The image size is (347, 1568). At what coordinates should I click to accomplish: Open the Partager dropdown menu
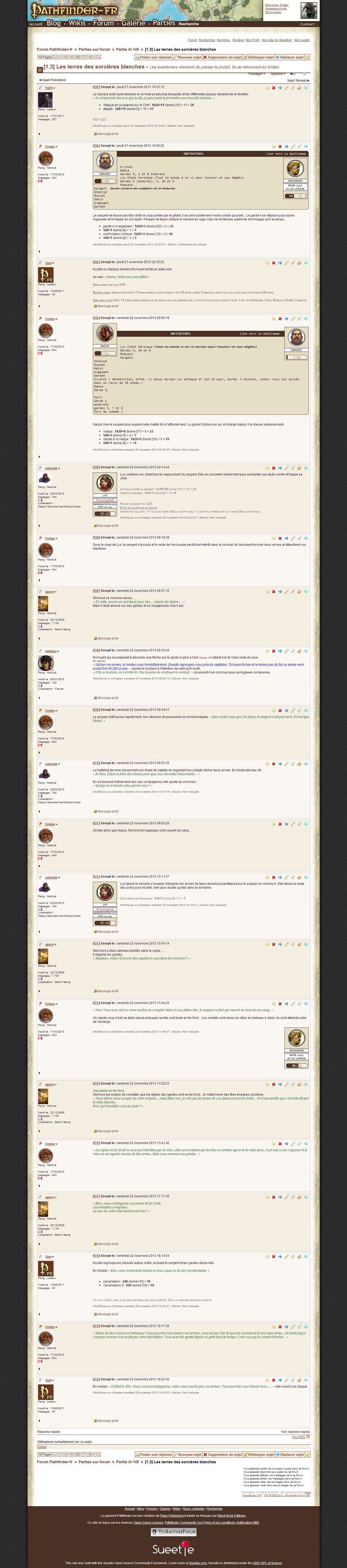point(257,74)
